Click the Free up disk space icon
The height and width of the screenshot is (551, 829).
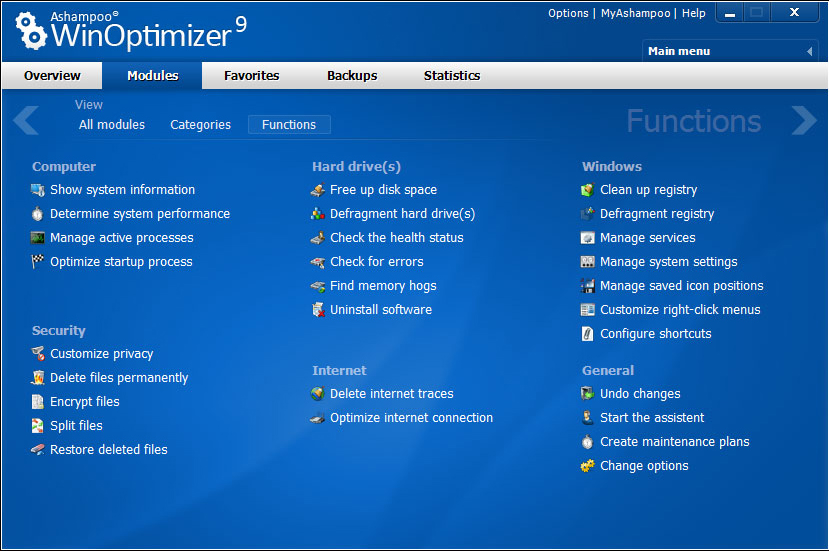point(318,190)
